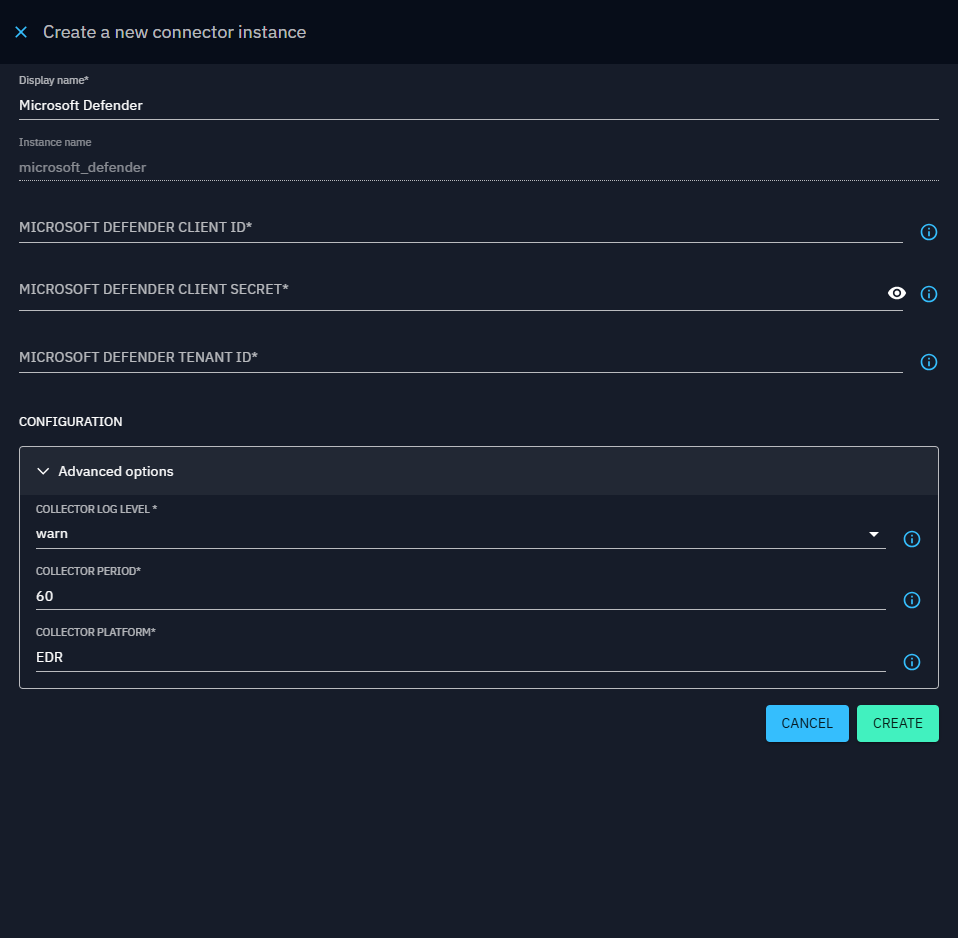This screenshot has width=958, height=938.
Task: Toggle client secret visibility with eye icon
Action: (x=897, y=293)
